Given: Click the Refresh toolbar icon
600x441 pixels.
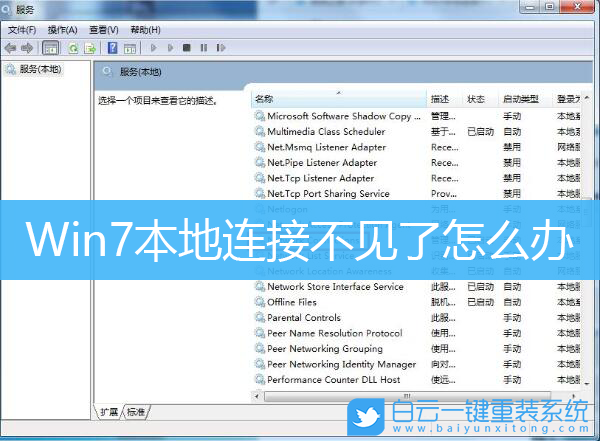Looking at the screenshot, I should pos(73,48).
